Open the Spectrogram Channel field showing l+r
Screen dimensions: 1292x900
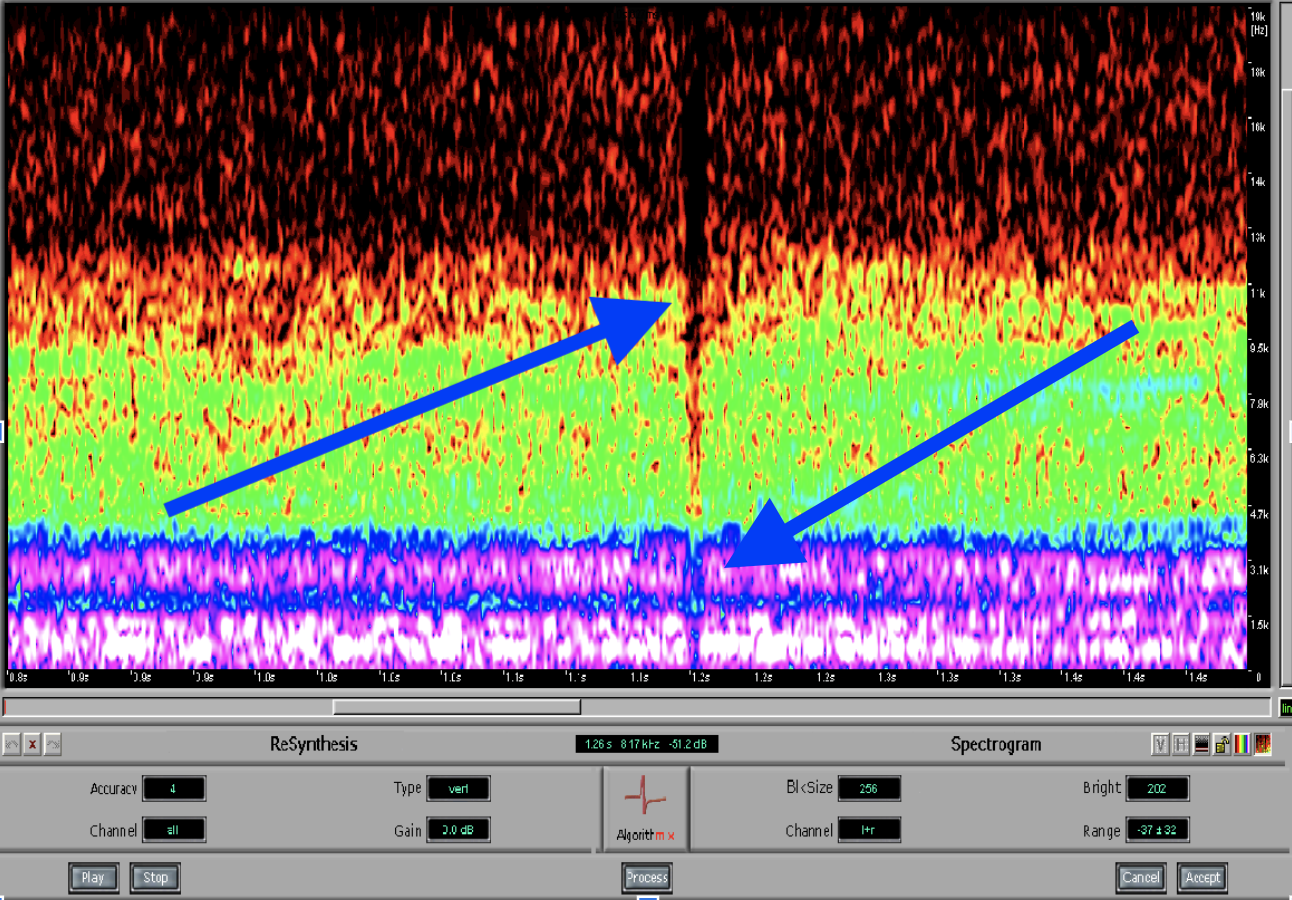click(869, 830)
